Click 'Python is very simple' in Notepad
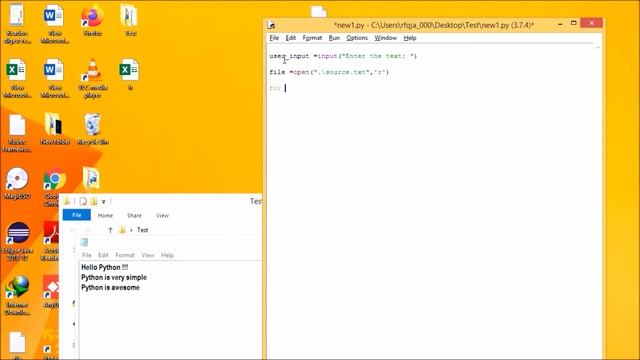 pos(114,278)
